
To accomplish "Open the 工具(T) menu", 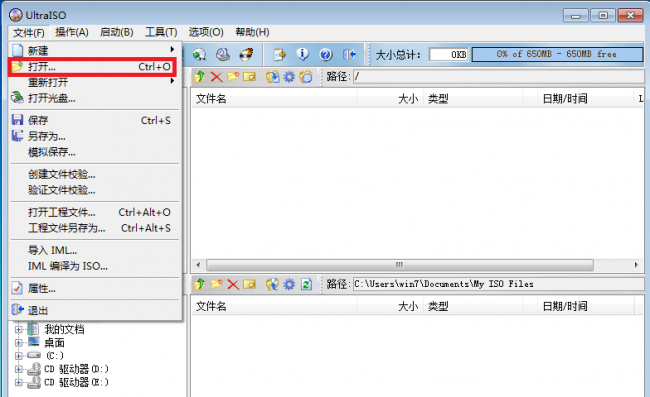I will tap(161, 32).
